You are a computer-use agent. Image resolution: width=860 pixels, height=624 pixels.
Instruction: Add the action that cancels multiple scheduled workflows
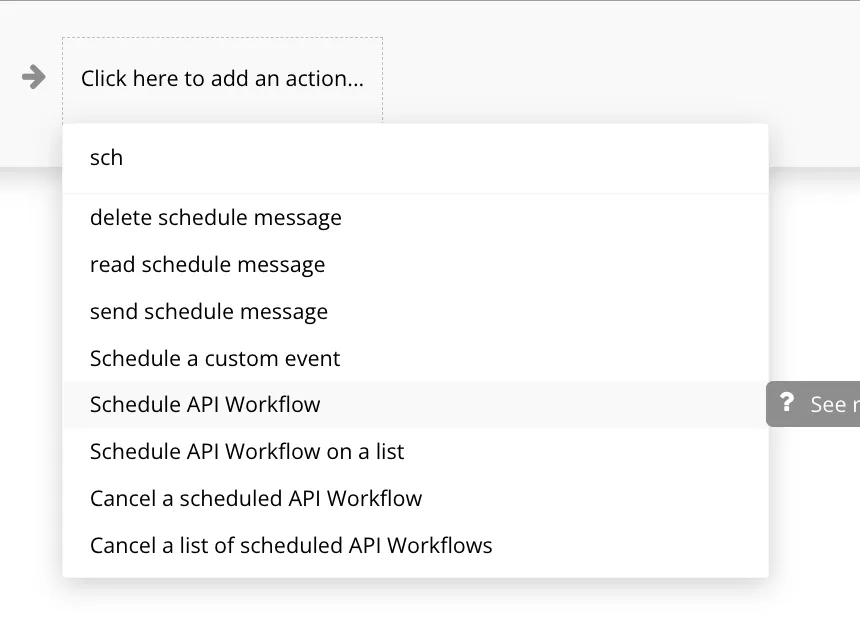tap(291, 545)
